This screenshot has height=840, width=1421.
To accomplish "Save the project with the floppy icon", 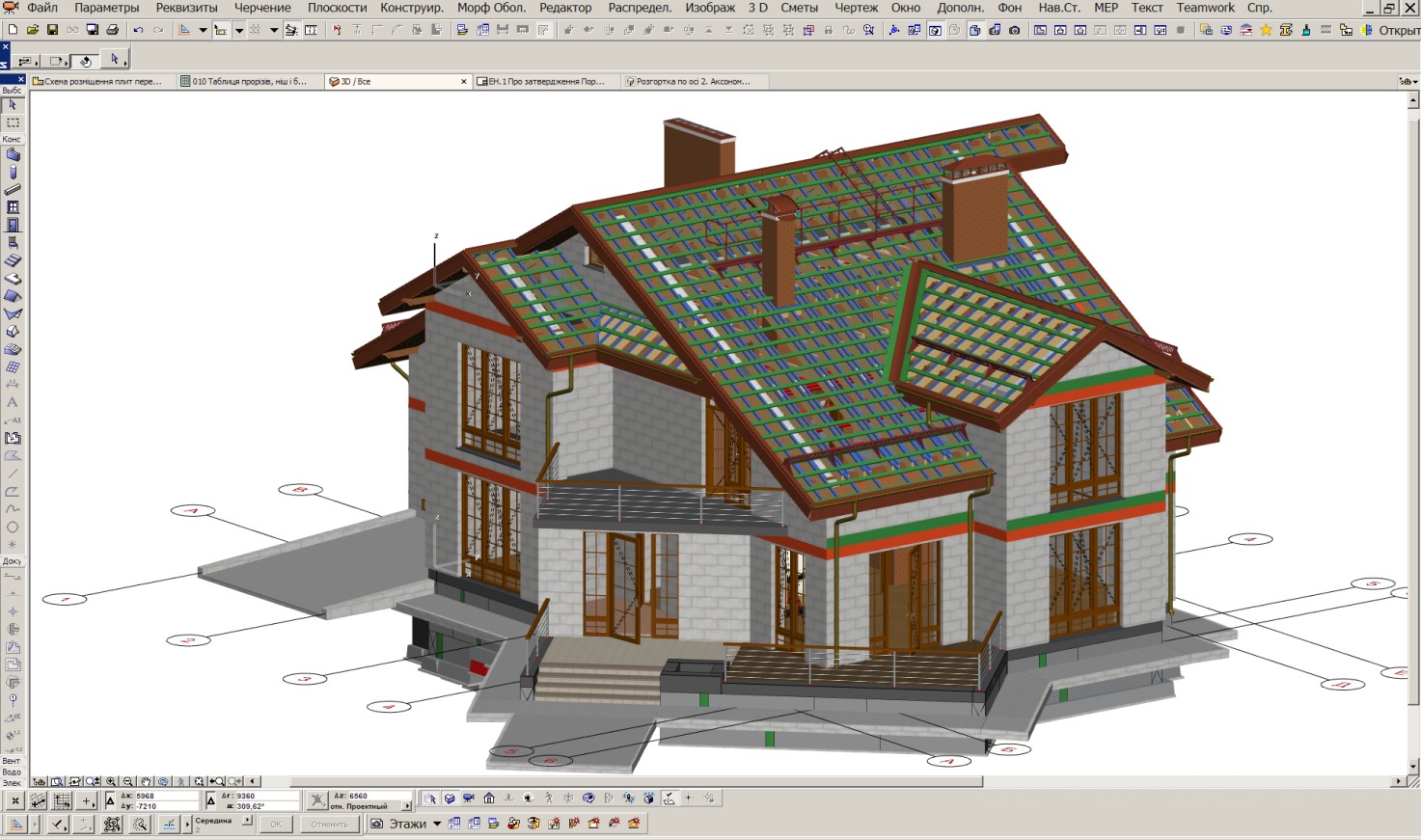I will coord(52,30).
